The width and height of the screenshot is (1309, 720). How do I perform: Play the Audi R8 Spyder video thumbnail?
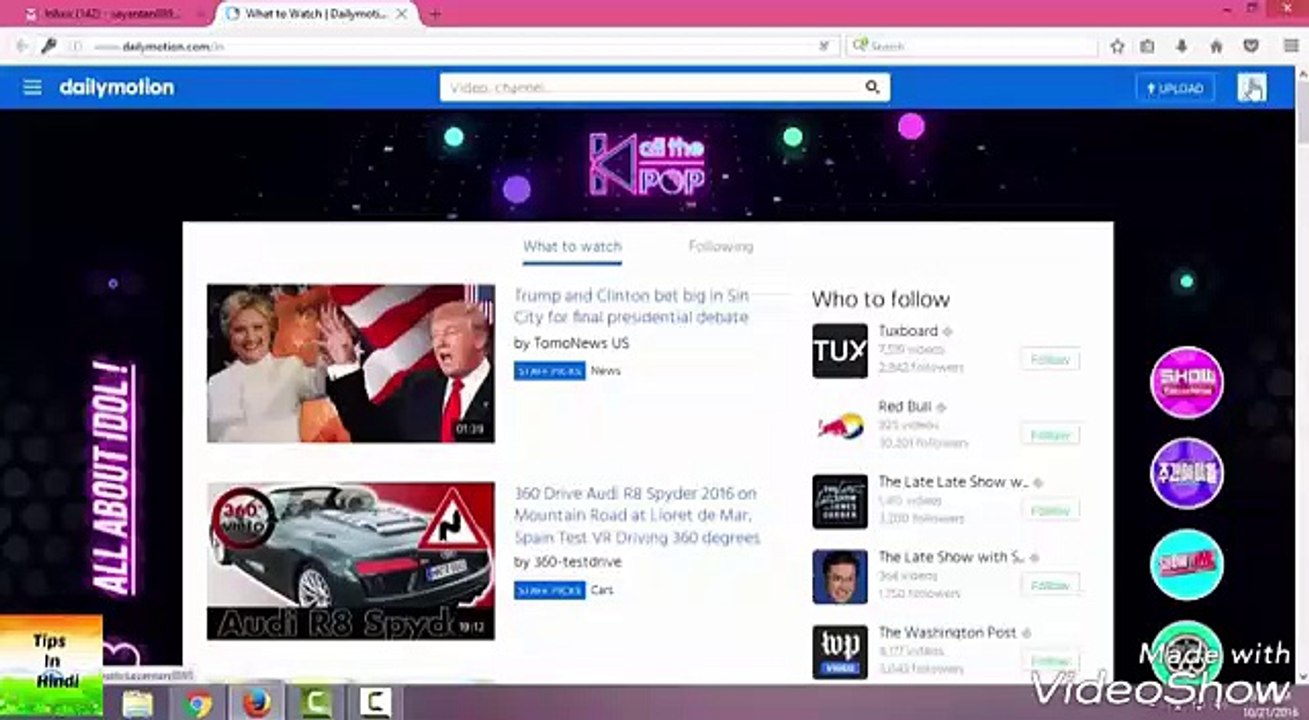click(x=351, y=561)
